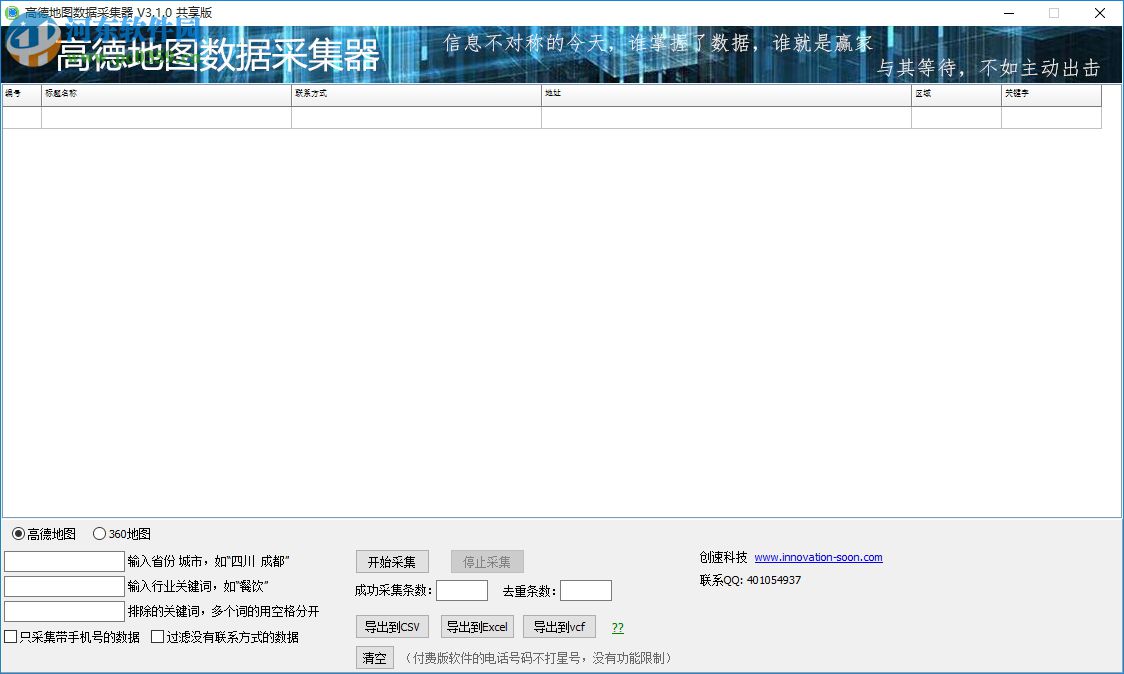1124x674 pixels.
Task: Click the 清空 (Clear) button
Action: click(x=374, y=658)
